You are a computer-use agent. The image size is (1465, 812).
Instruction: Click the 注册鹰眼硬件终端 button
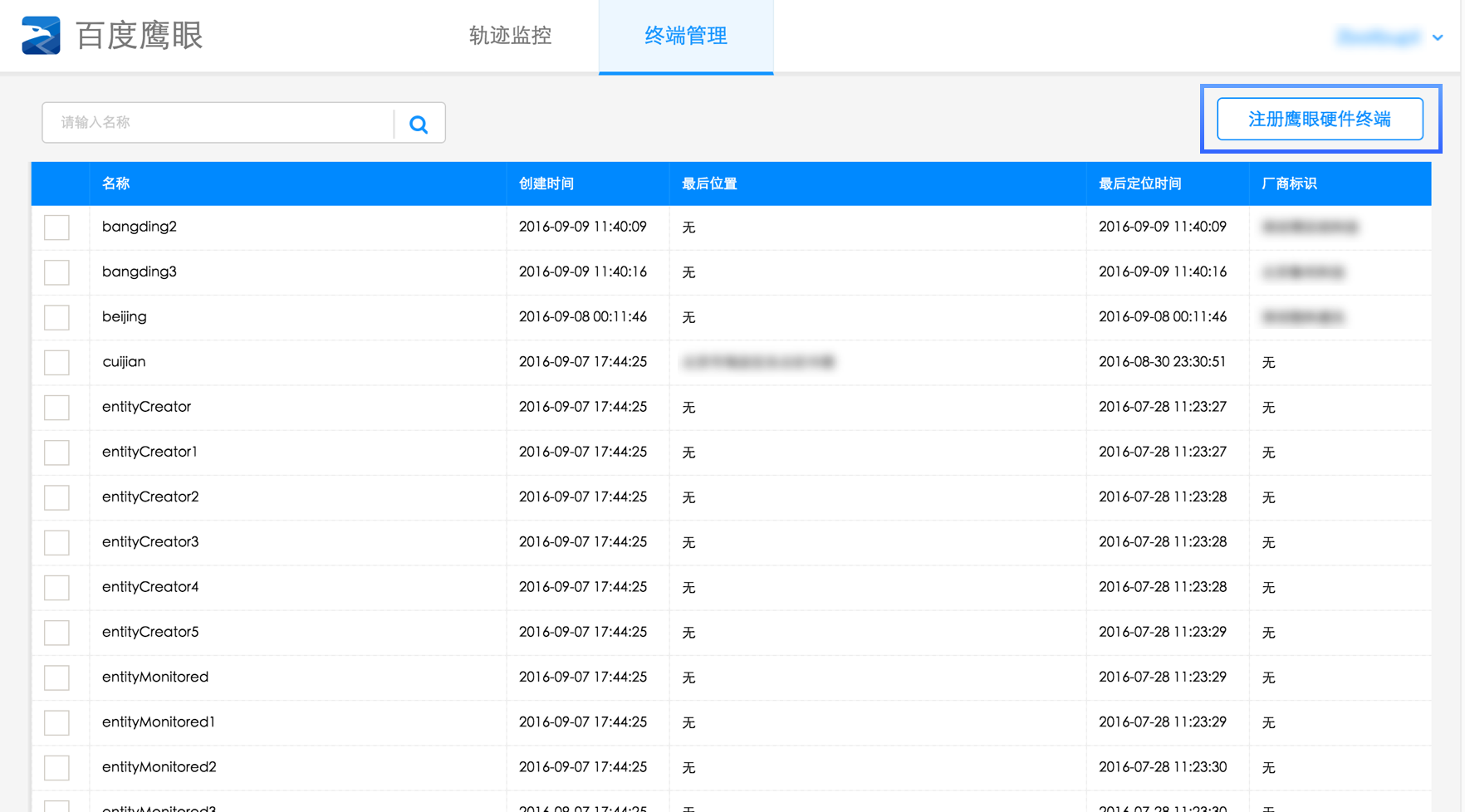1319,119
